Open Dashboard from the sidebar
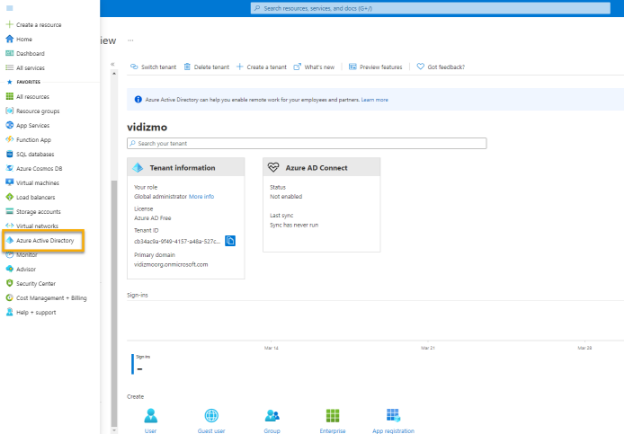The image size is (624, 434). point(30,53)
